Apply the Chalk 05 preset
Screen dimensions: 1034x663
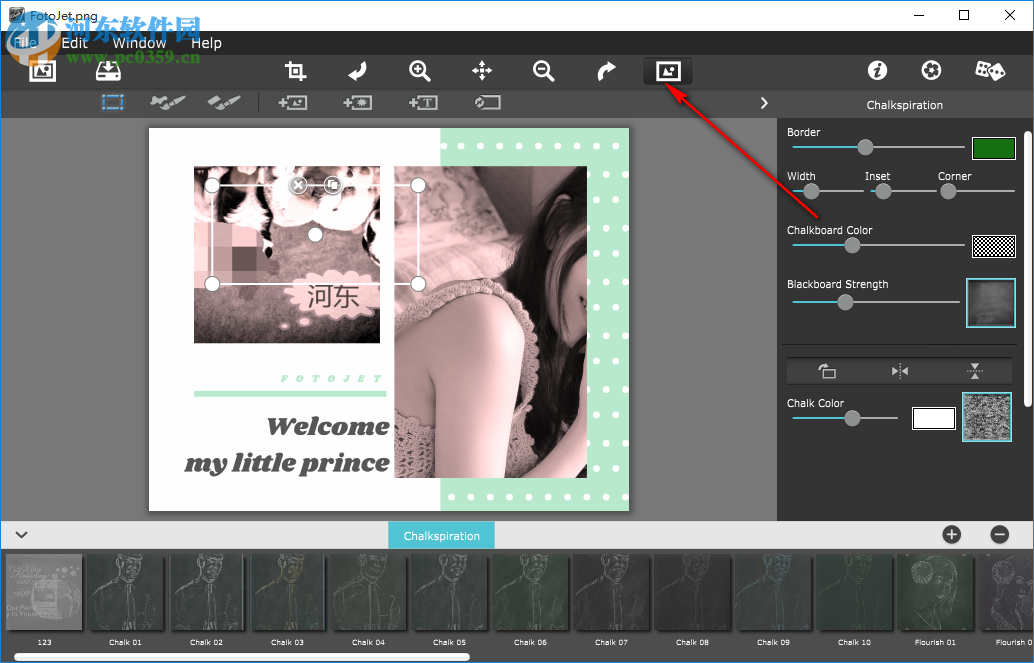coord(449,592)
